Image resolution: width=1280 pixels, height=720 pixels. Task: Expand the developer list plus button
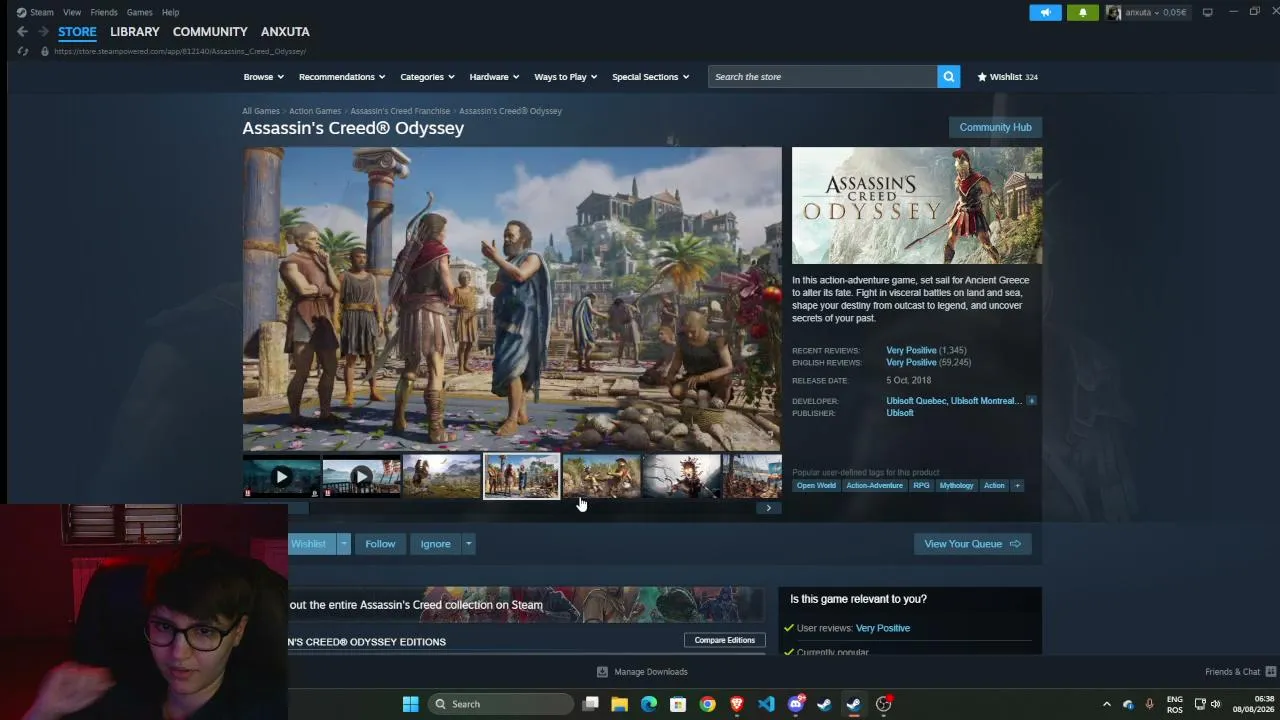click(1031, 401)
